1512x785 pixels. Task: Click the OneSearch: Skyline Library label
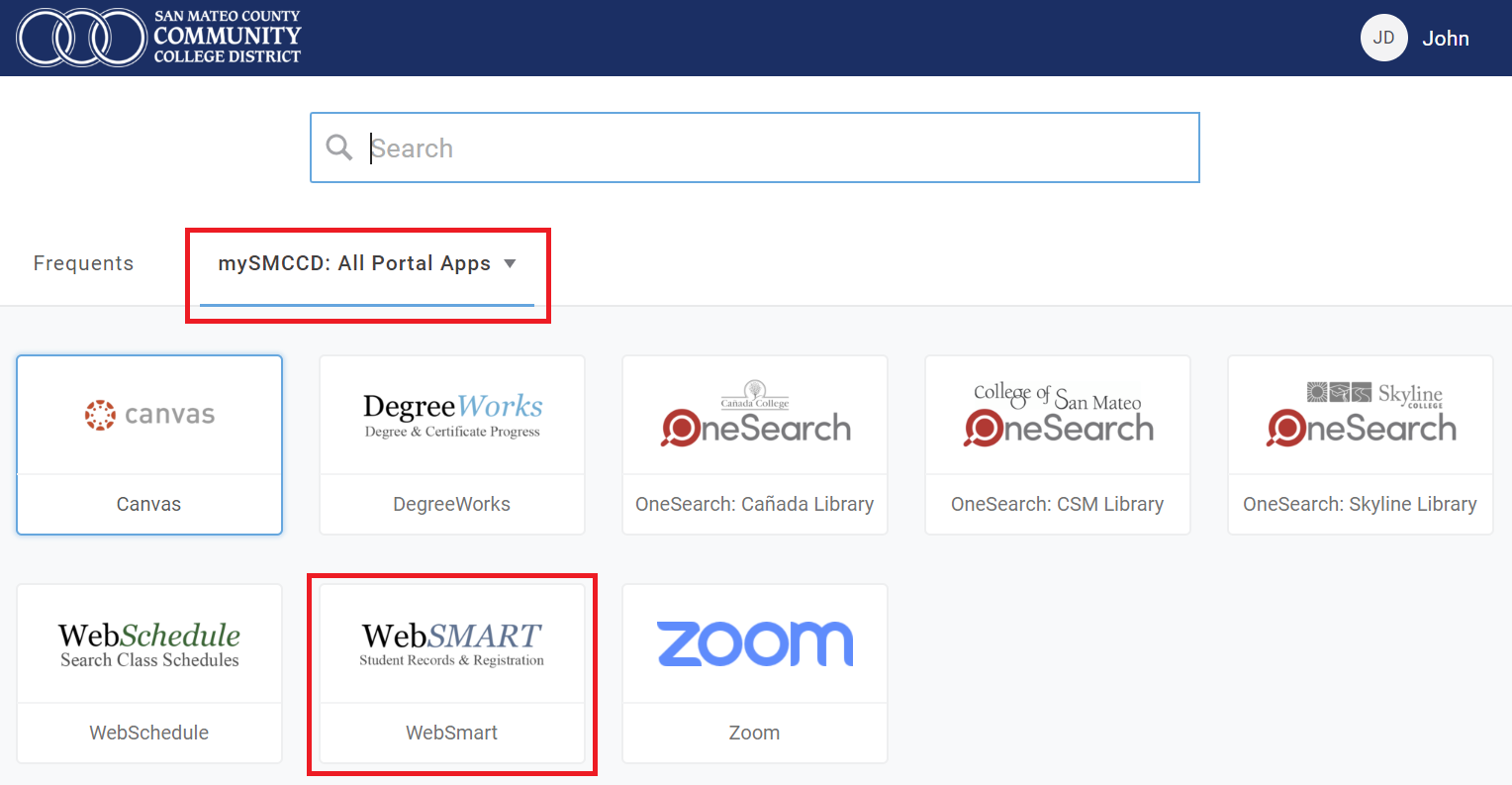coord(1361,504)
